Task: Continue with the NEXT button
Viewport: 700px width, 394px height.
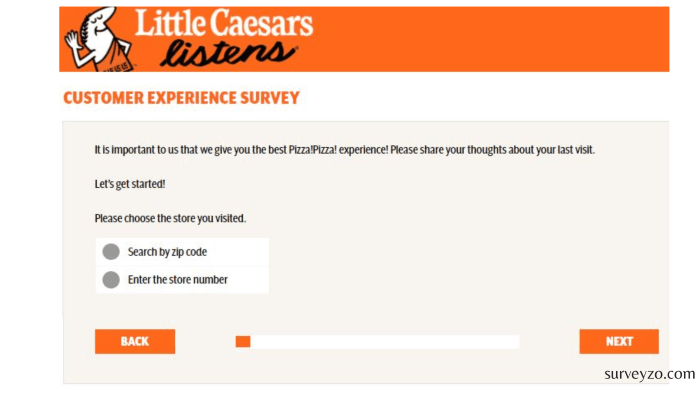Action: [x=619, y=341]
